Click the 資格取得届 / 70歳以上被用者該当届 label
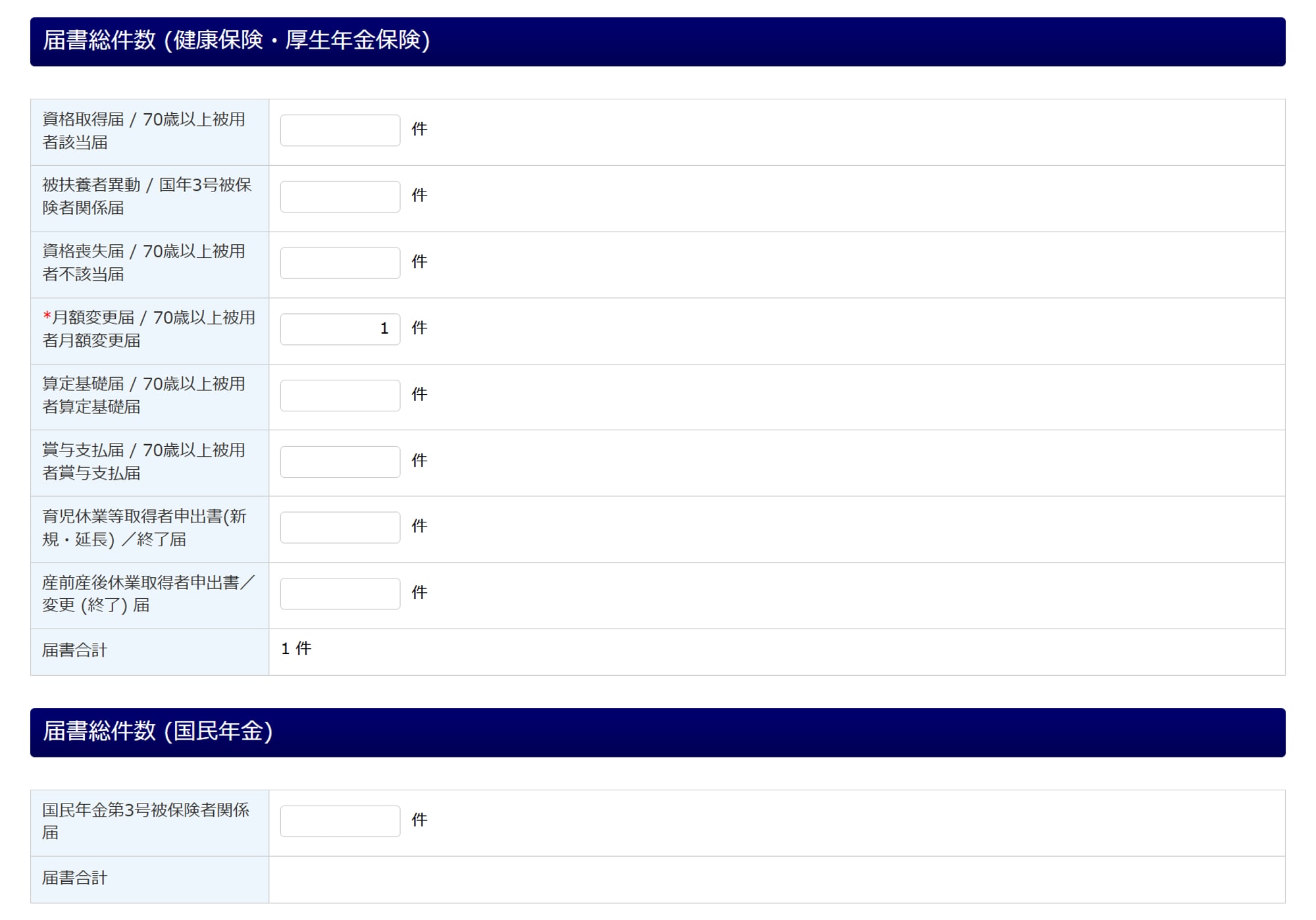This screenshot has width=1316, height=920. tap(143, 131)
